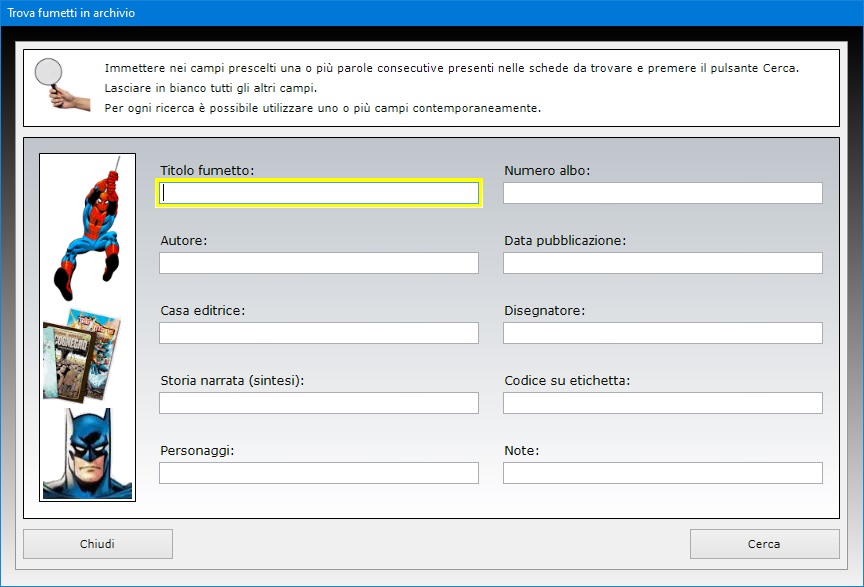Activate the Casa editrice text box

coord(319,333)
